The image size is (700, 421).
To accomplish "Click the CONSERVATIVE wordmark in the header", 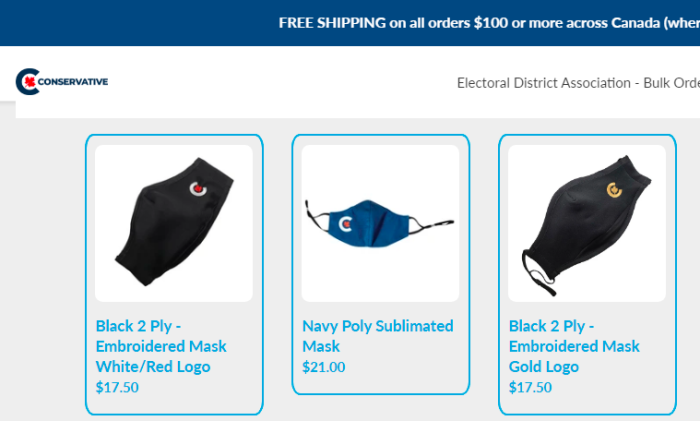I will 73,82.
